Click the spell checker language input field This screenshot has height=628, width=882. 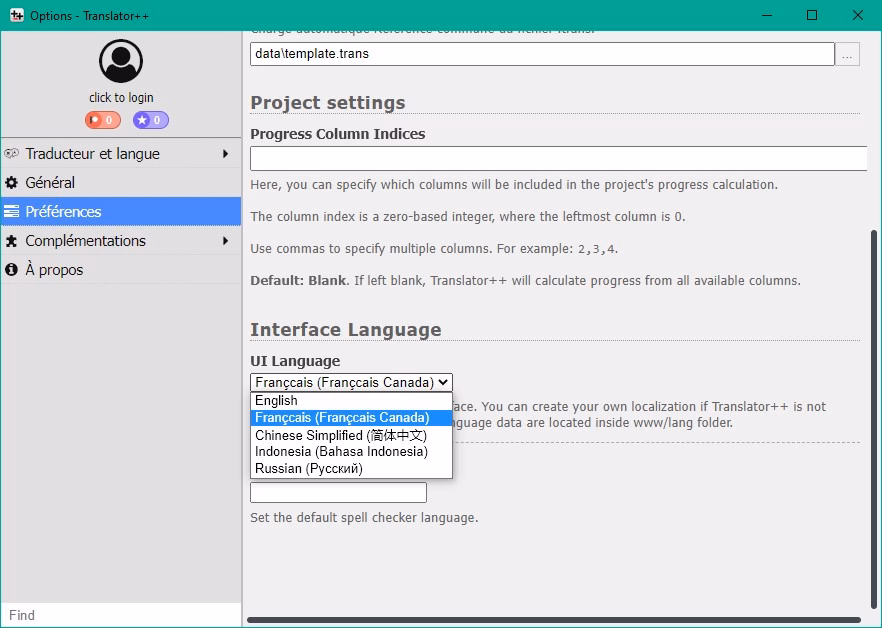(x=338, y=492)
